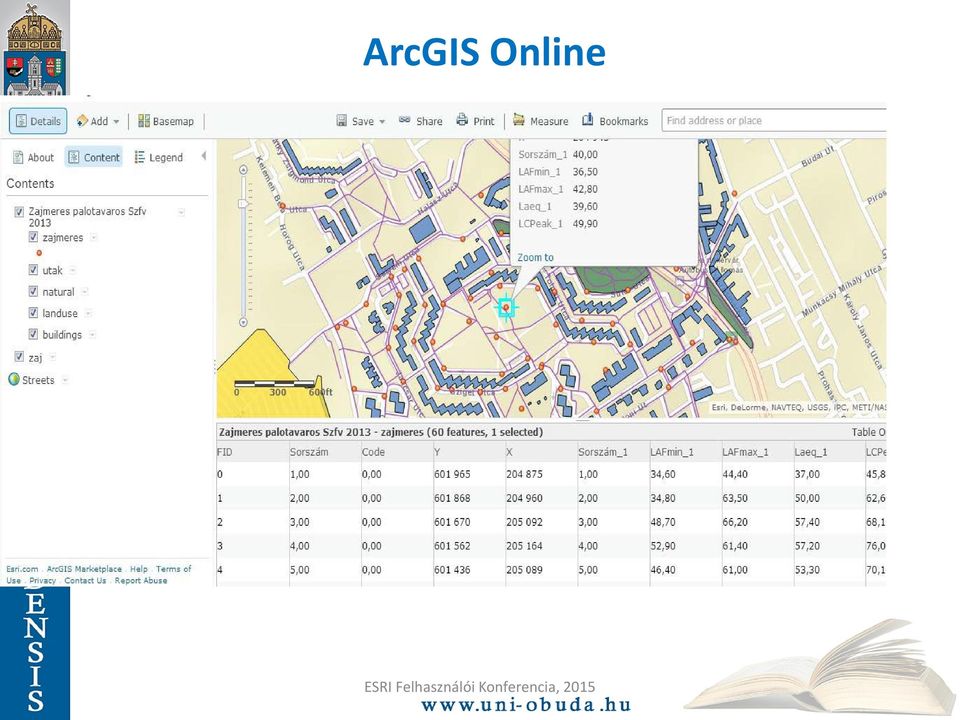Open the Contact Us link

pos(85,580)
